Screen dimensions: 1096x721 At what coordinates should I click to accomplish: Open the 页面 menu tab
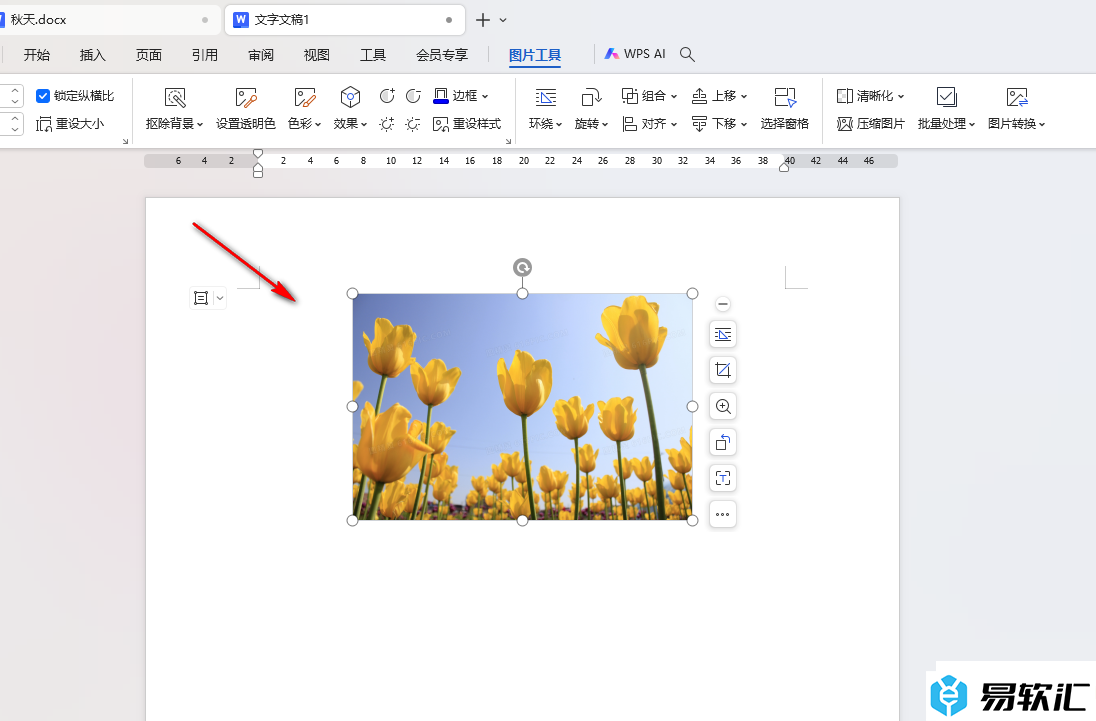pos(148,54)
